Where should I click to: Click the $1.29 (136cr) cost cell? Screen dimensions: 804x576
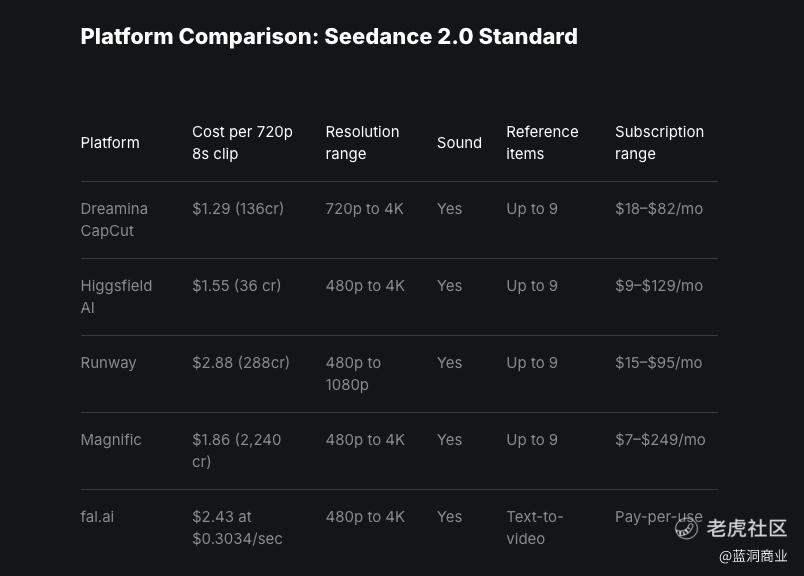click(238, 209)
